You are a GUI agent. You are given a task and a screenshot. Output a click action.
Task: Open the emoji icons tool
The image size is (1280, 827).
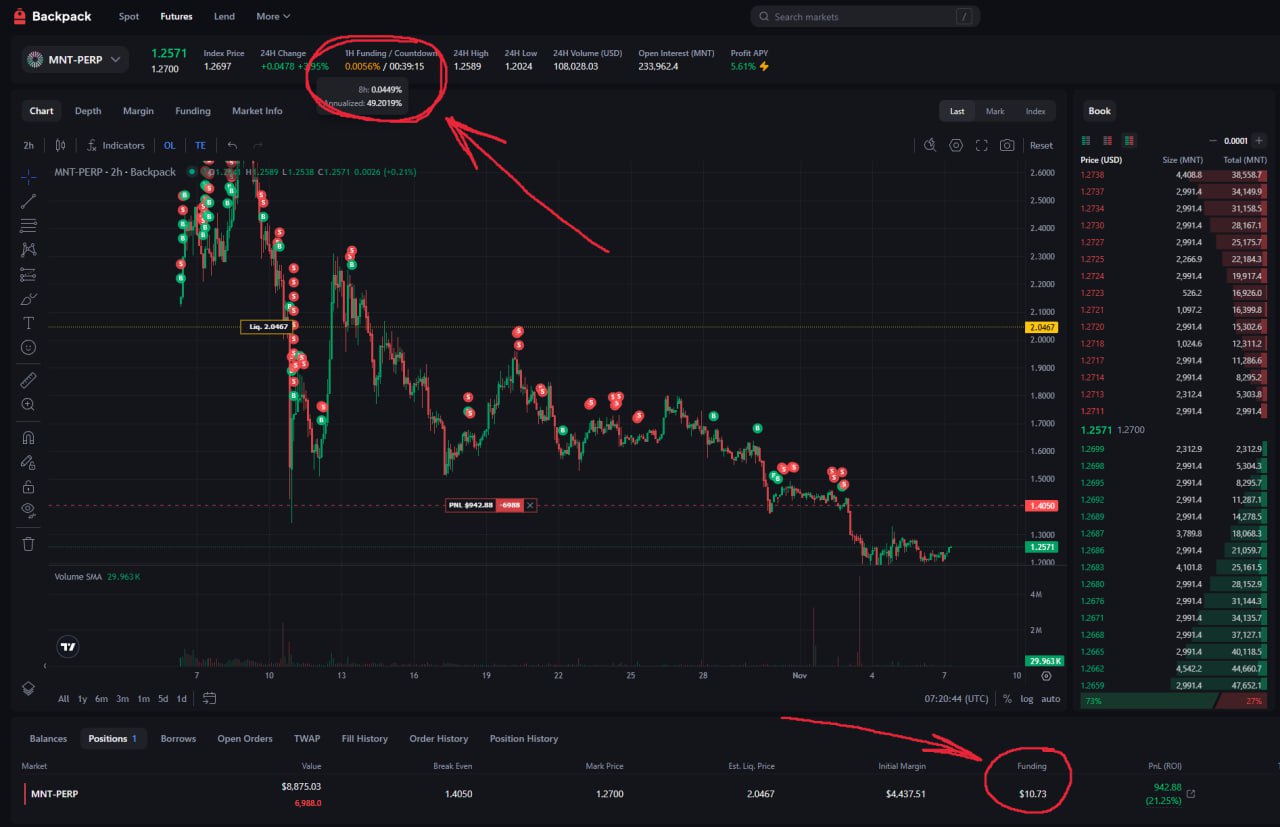pyautogui.click(x=28, y=347)
